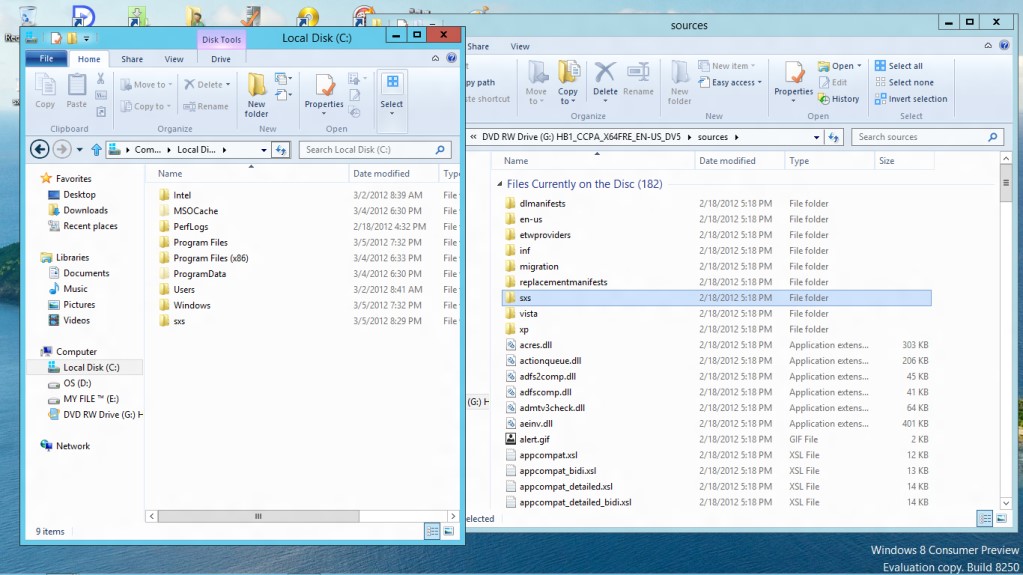Click search magnifier in sources window
1023x575 pixels.
(992, 137)
